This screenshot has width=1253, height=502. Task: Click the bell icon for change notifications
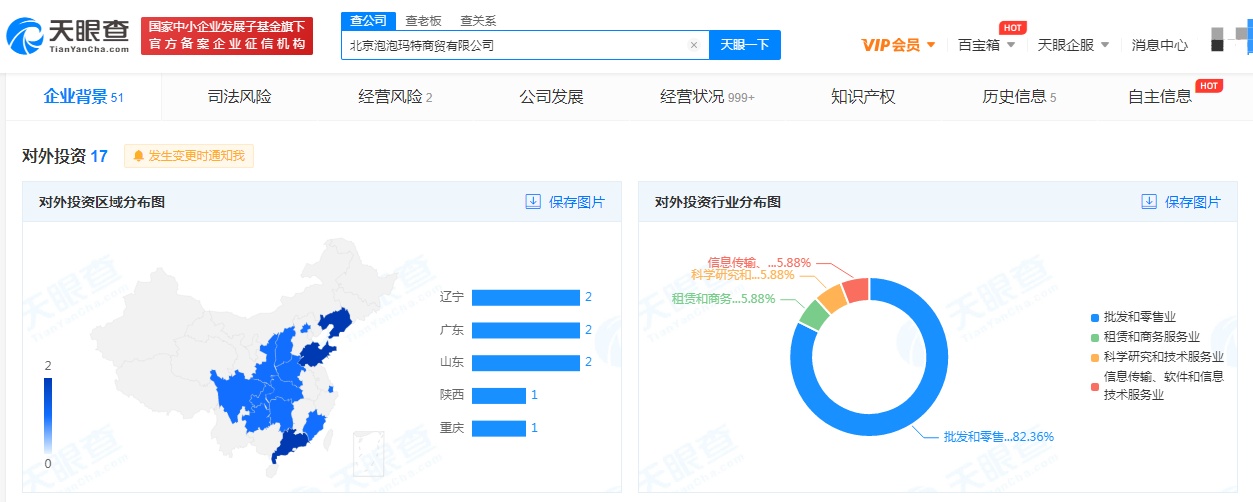point(138,156)
